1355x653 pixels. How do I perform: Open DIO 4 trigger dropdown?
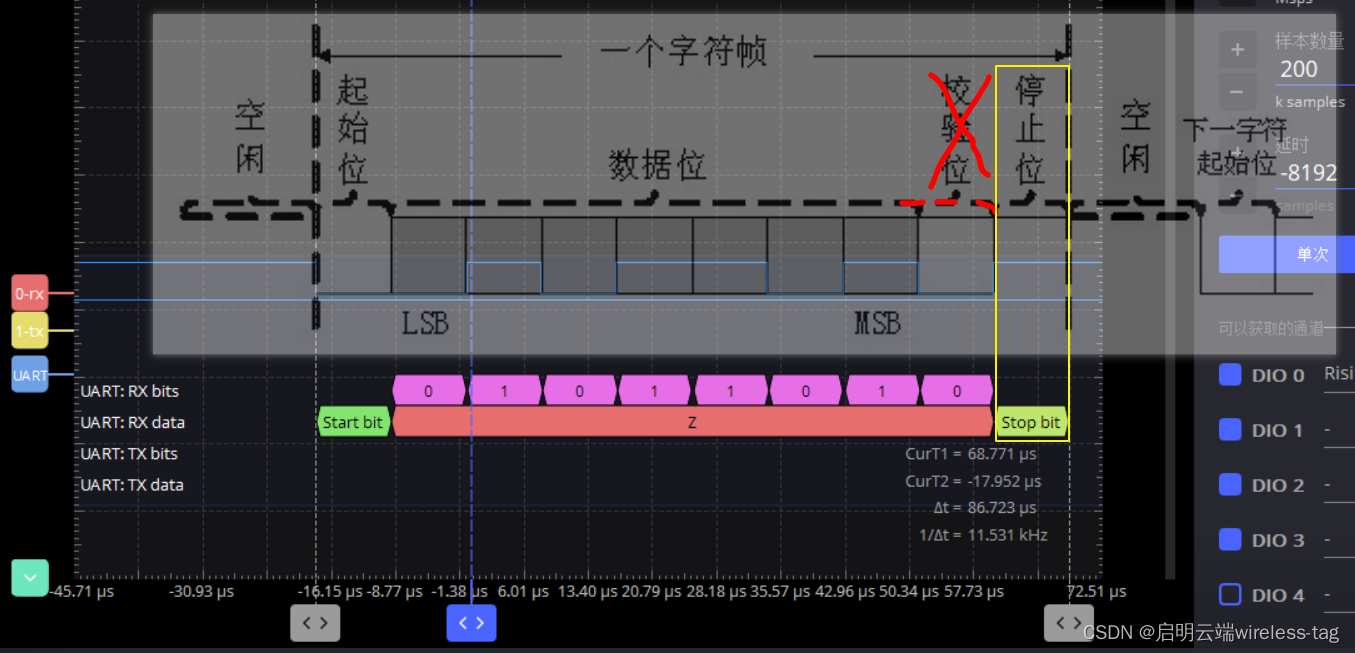(x=1339, y=595)
